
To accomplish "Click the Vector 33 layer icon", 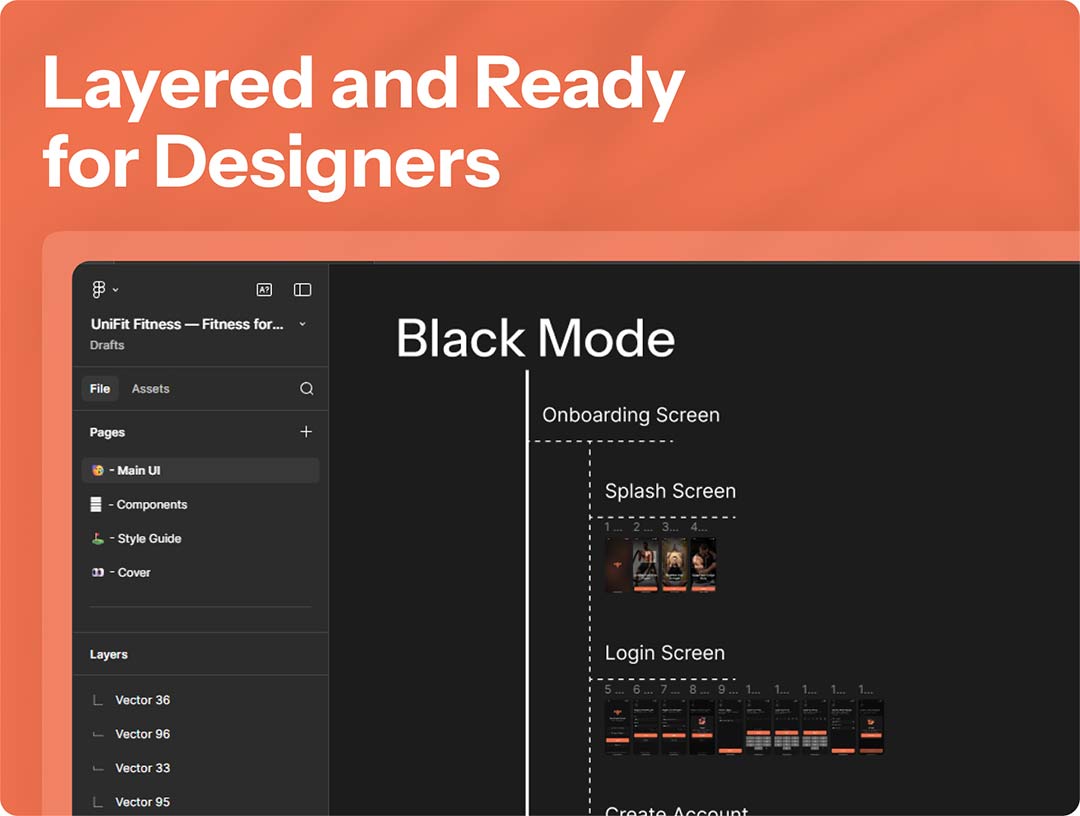I will [97, 768].
